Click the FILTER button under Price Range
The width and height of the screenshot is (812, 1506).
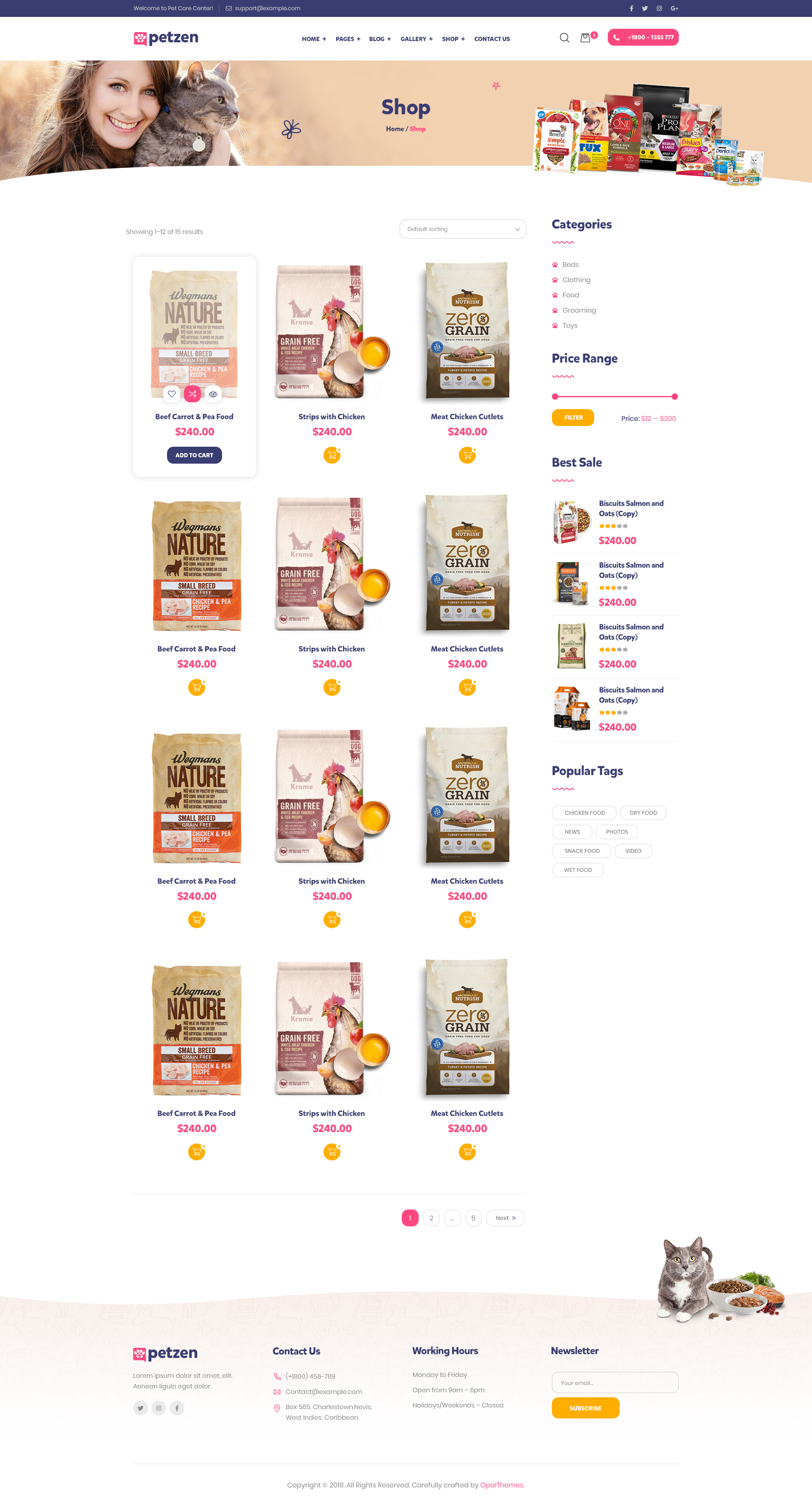click(x=573, y=418)
